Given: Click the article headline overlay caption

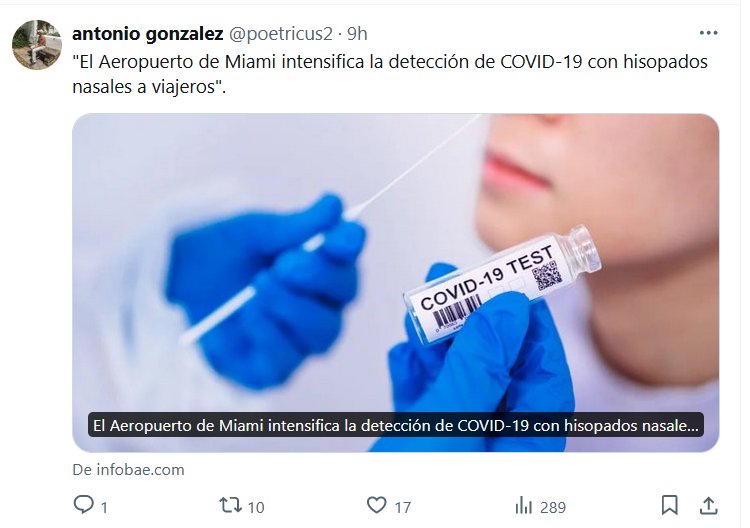Looking at the screenshot, I should tap(396, 425).
